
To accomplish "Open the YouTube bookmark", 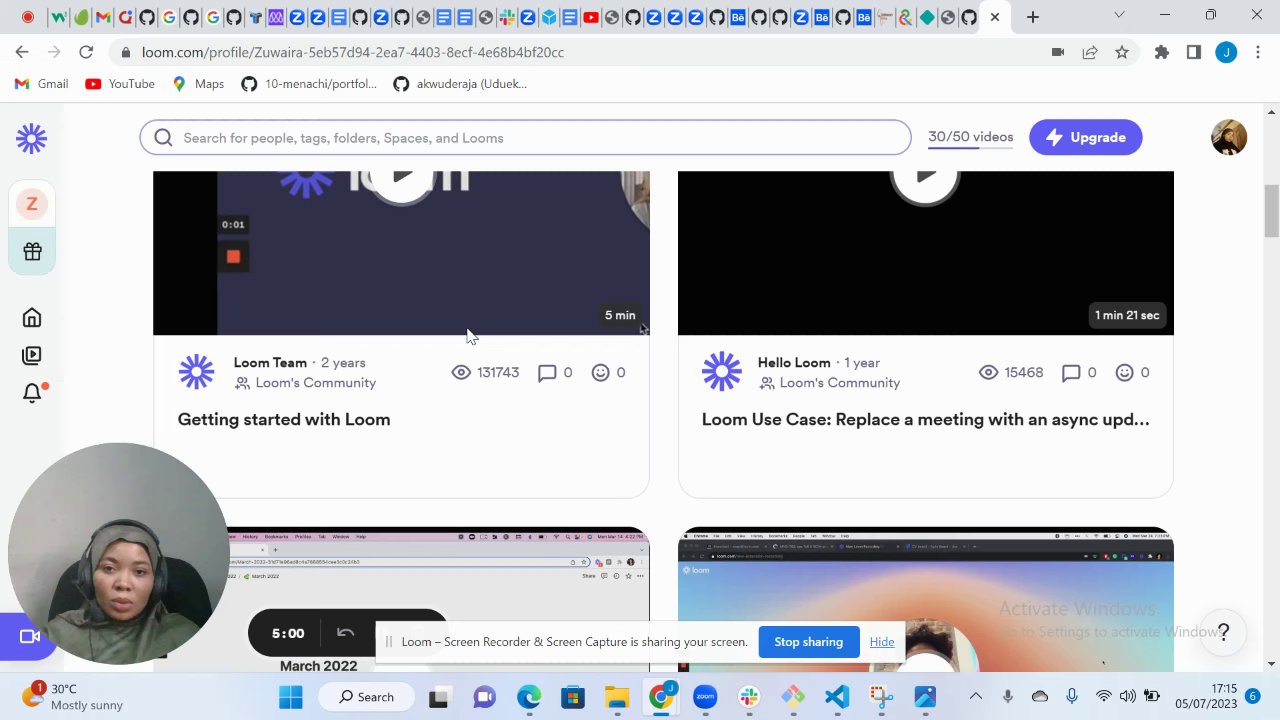I will pos(120,84).
